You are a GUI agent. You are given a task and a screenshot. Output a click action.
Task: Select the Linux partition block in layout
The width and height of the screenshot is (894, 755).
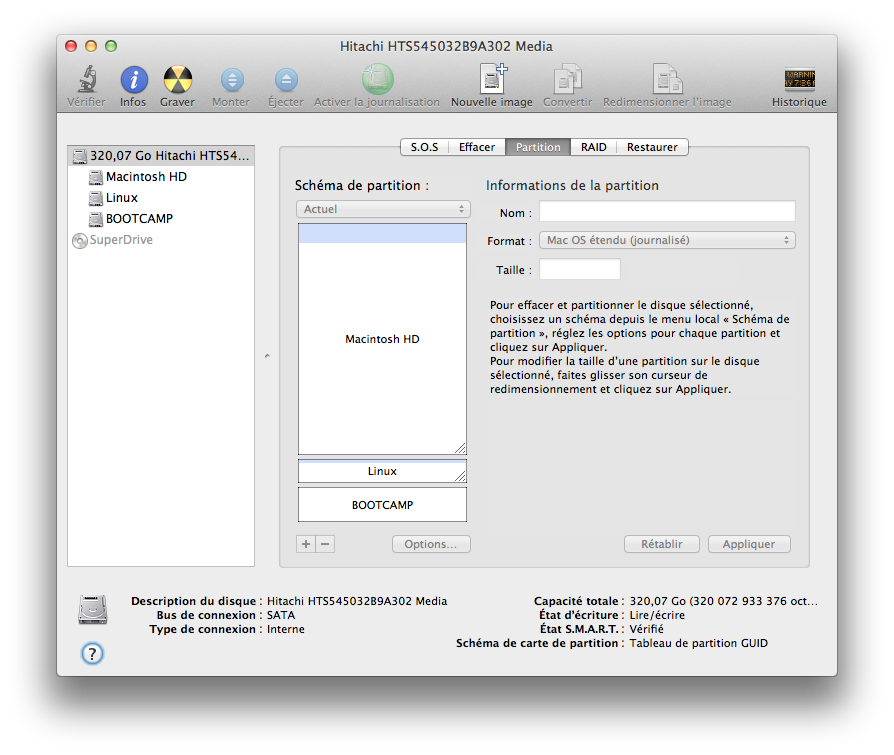pyautogui.click(x=382, y=471)
